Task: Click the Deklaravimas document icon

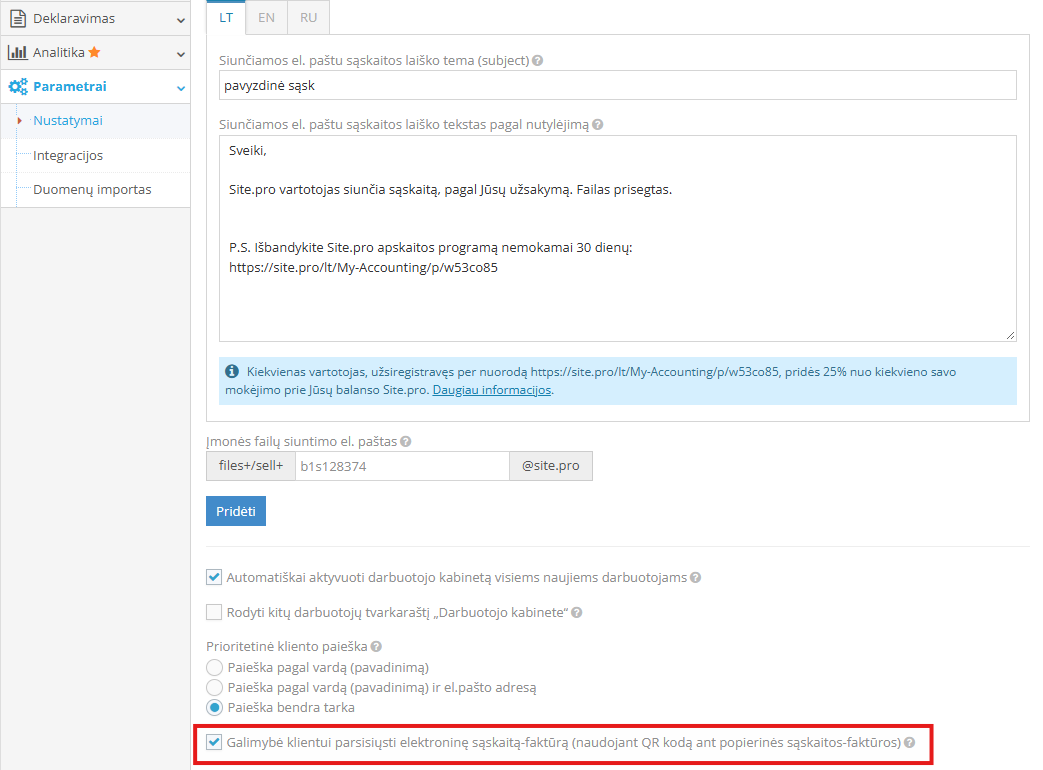Action: (18, 19)
